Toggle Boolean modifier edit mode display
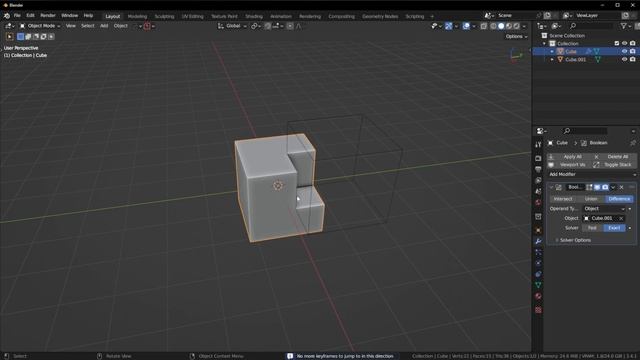The width and height of the screenshot is (640, 360). pos(589,187)
